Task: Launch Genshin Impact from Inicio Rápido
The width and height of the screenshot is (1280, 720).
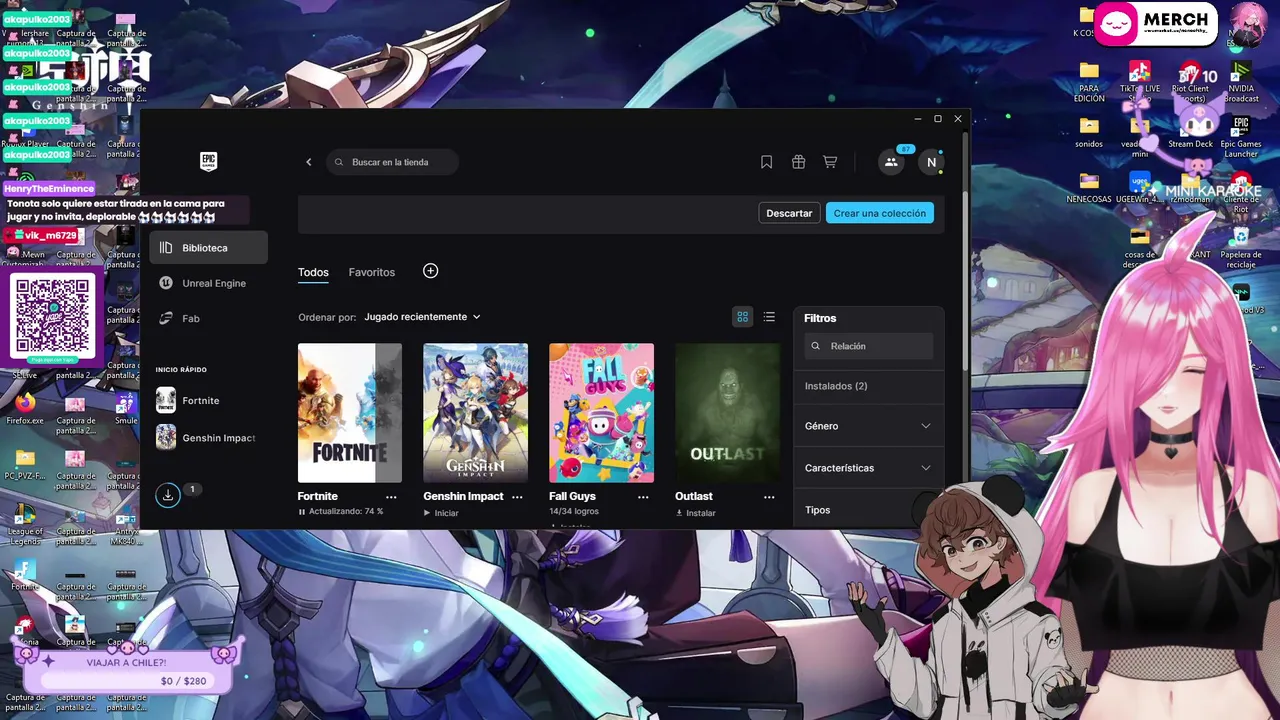Action: pos(206,438)
